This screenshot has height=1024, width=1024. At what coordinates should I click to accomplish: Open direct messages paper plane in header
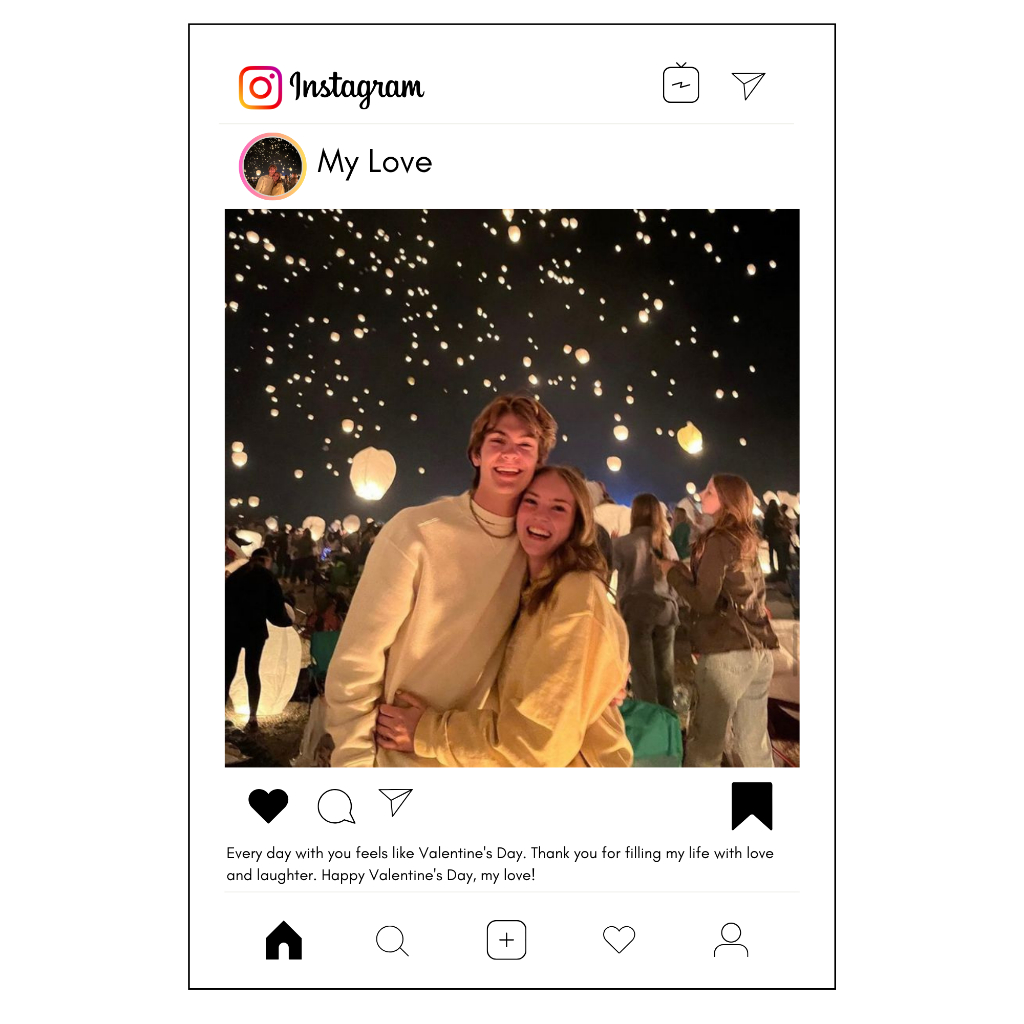click(x=748, y=85)
